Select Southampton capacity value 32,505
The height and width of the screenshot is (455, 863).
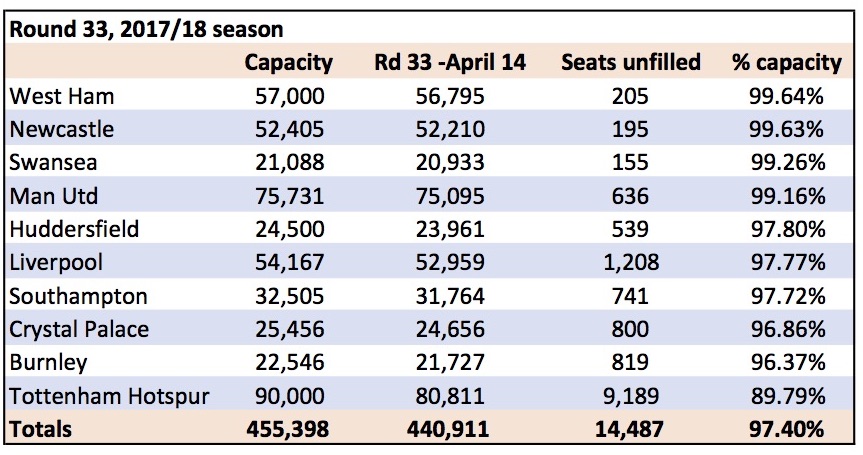(x=290, y=296)
